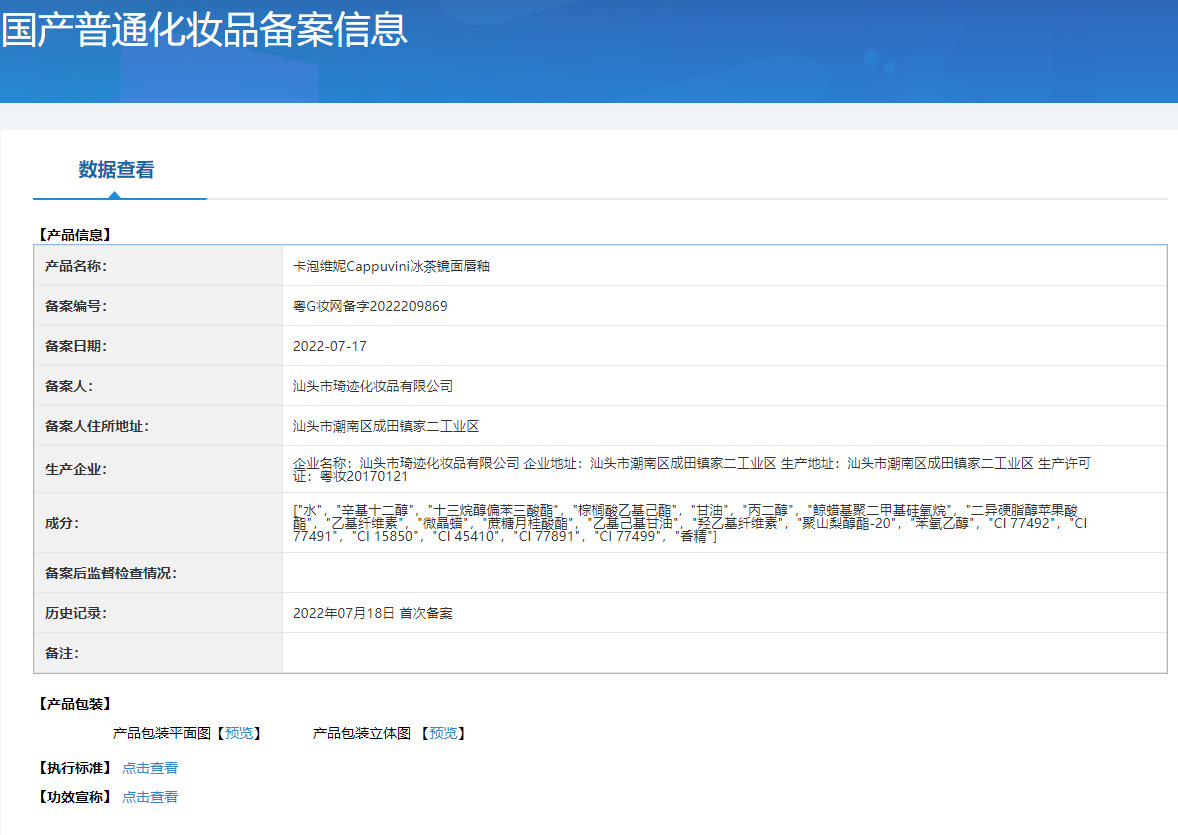This screenshot has height=835, width=1178.
Task: Click address value 汕头市潮南区成田镇家二工业区
Action: [x=386, y=426]
